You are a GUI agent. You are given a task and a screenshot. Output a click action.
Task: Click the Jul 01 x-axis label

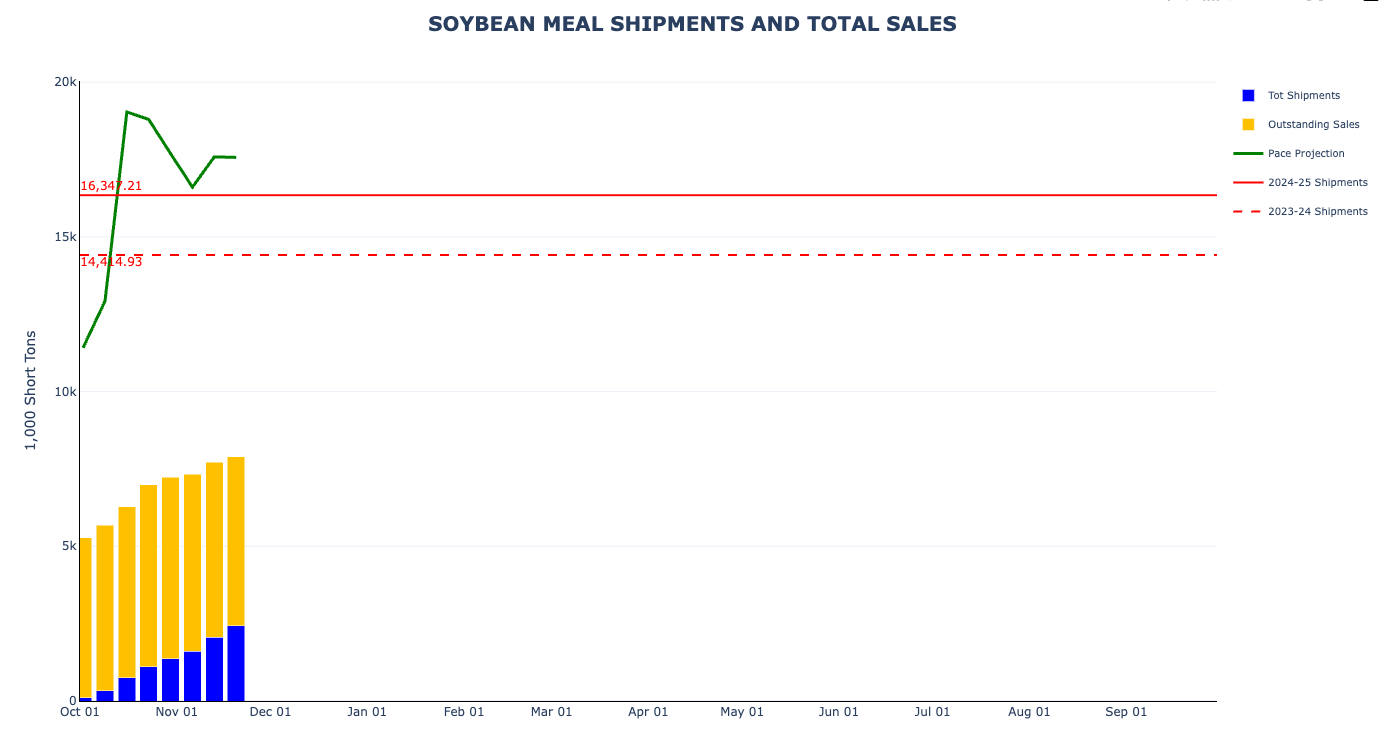(932, 713)
